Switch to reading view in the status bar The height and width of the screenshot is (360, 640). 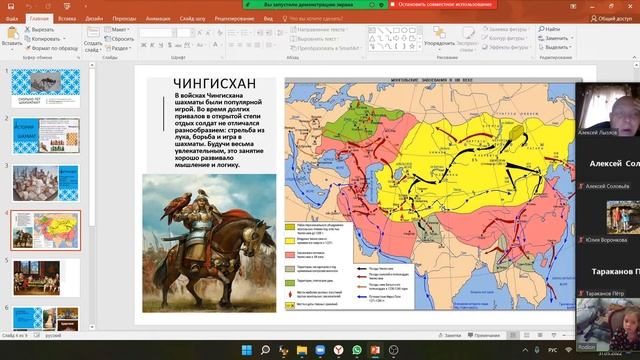tap(540, 335)
